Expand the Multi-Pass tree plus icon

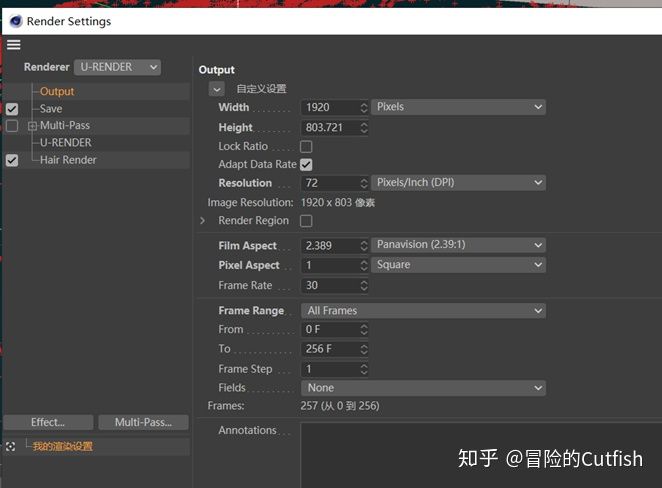[x=33, y=126]
